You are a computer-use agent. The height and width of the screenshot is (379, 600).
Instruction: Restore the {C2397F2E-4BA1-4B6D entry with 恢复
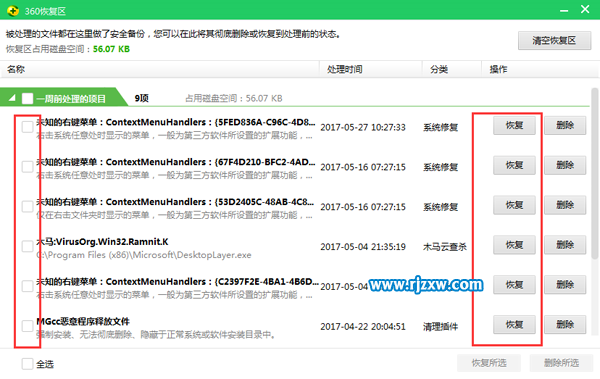514,285
